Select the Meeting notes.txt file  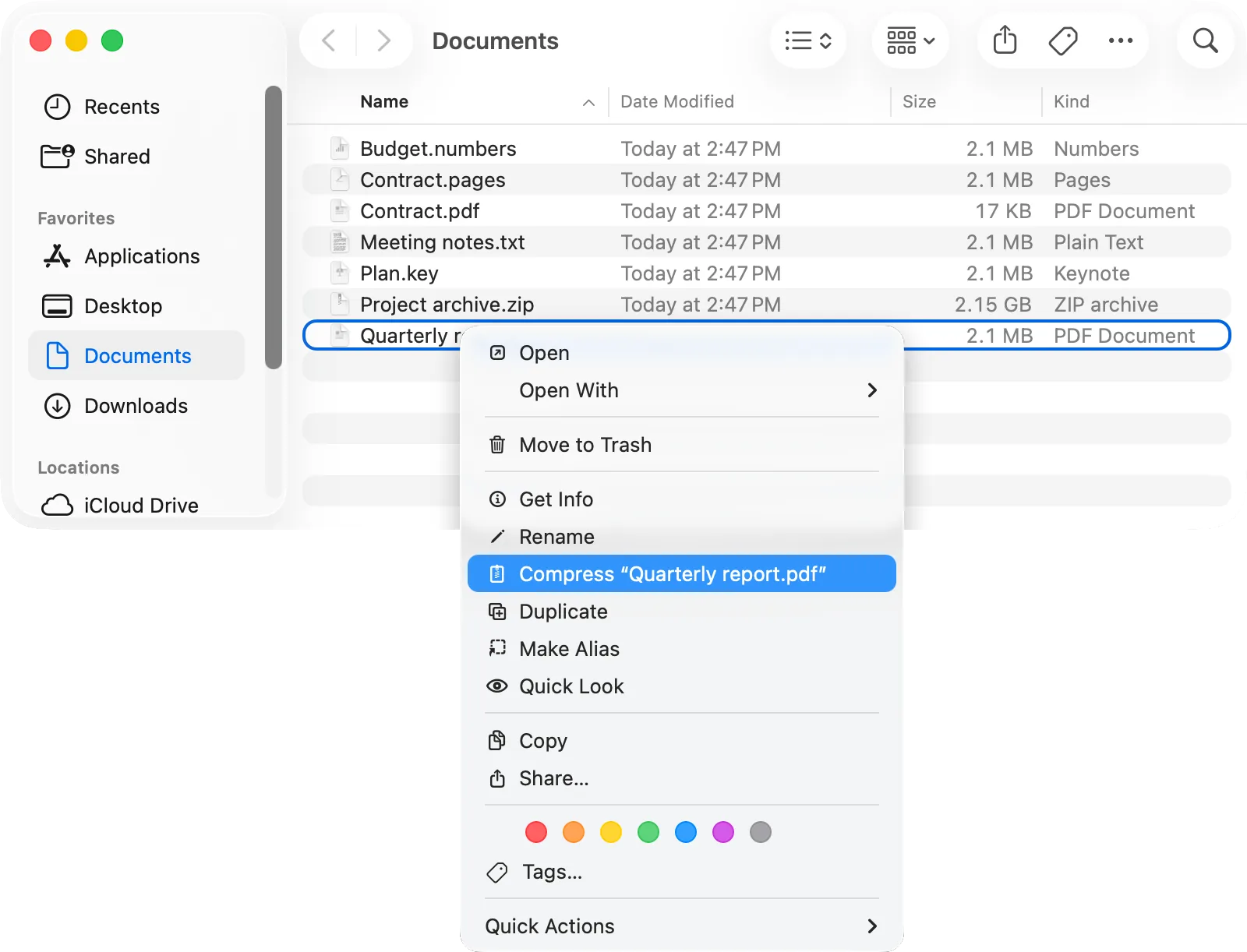point(767,242)
